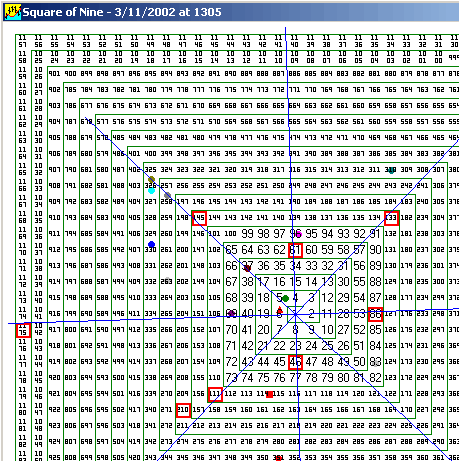Image resolution: width=459 pixels, height=461 pixels.
Task: Click the red square marker near cell 114
Action: [270, 395]
